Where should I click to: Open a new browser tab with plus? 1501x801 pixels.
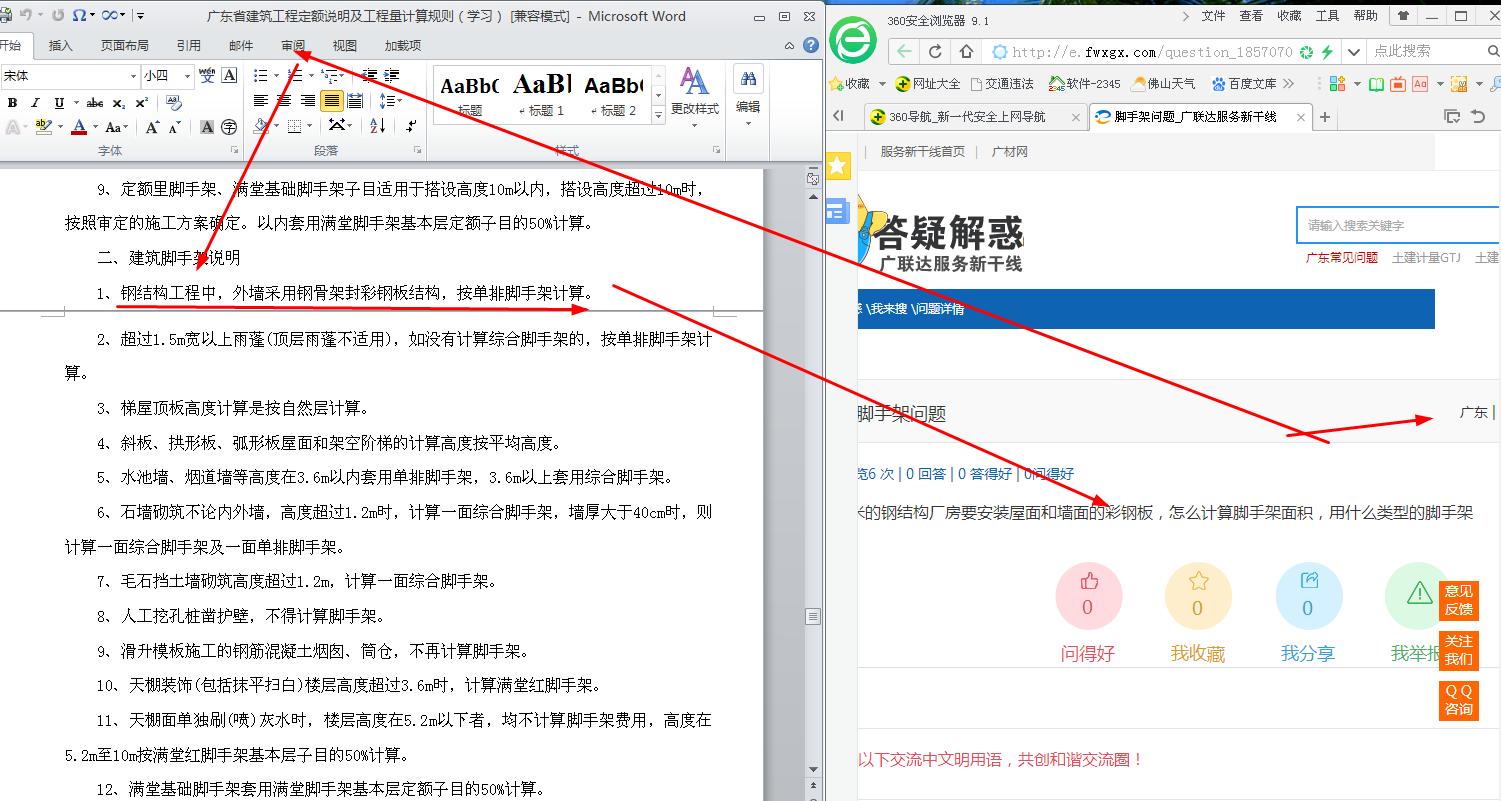(1324, 117)
